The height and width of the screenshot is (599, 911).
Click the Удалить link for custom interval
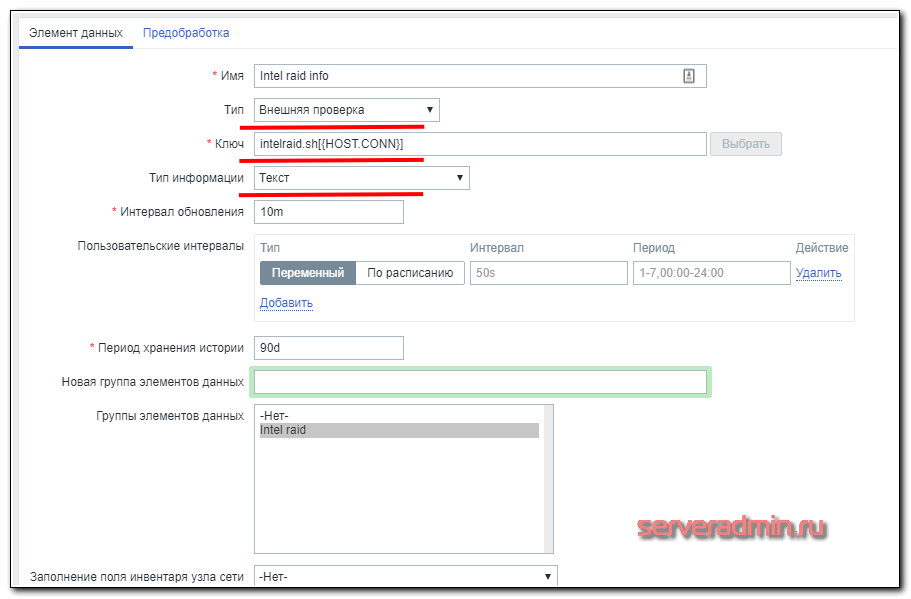click(818, 273)
